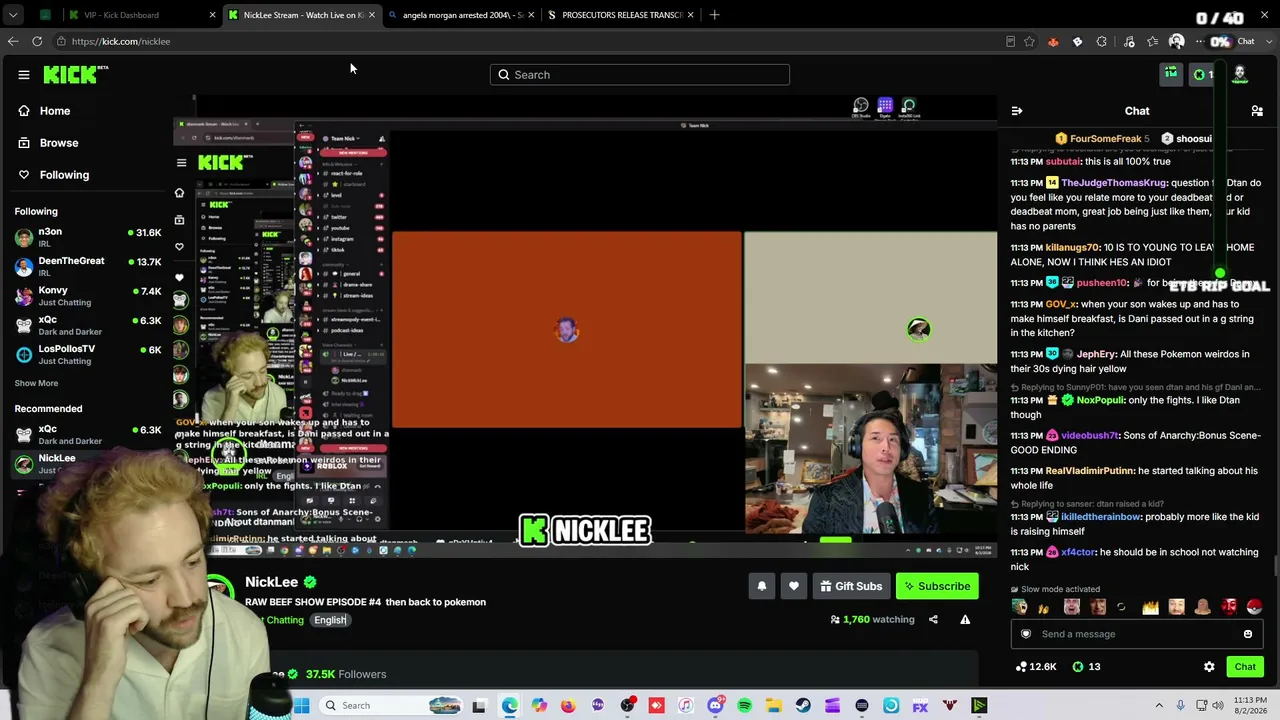This screenshot has width=1280, height=720.
Task: Open the browser profile avatar
Action: [x=1177, y=41]
